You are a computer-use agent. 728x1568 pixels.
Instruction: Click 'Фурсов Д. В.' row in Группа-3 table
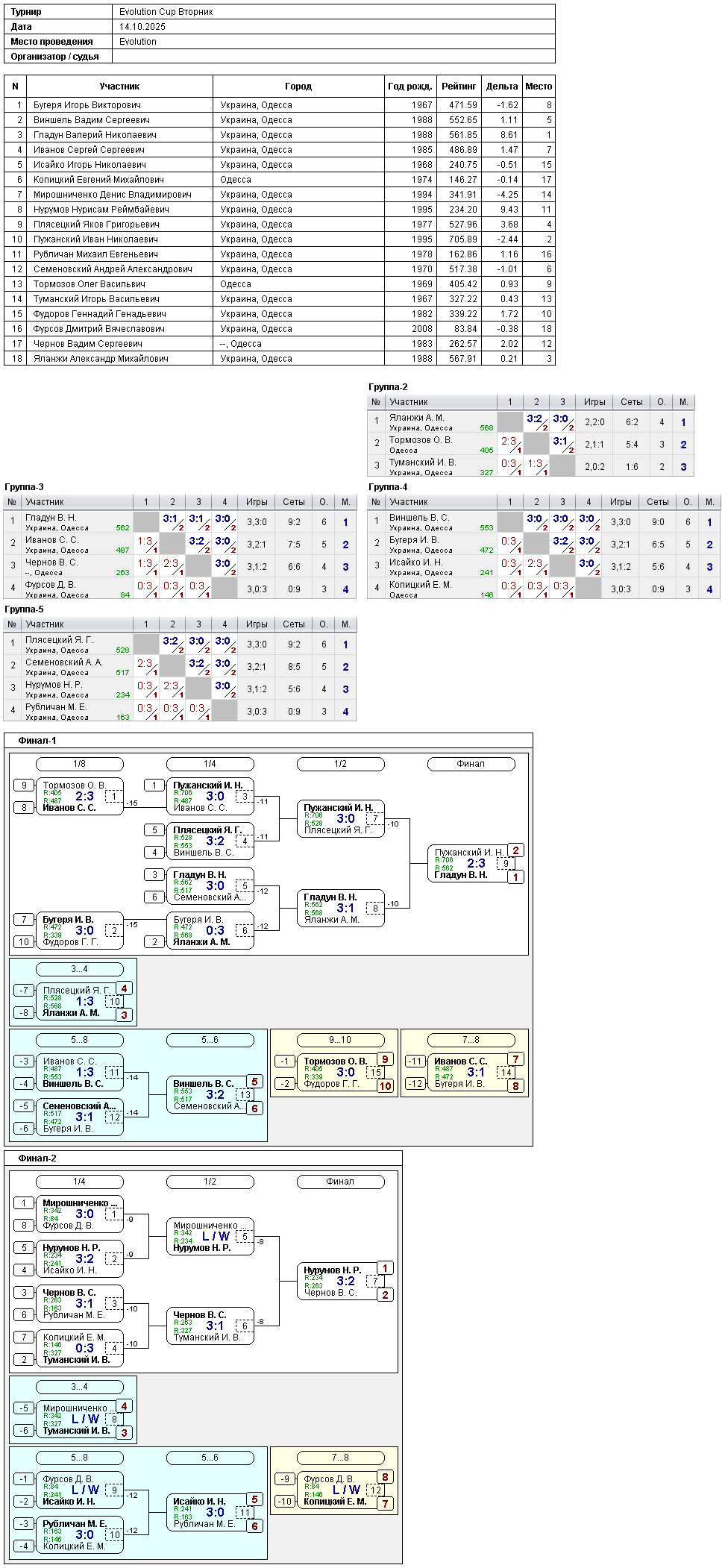point(180,589)
